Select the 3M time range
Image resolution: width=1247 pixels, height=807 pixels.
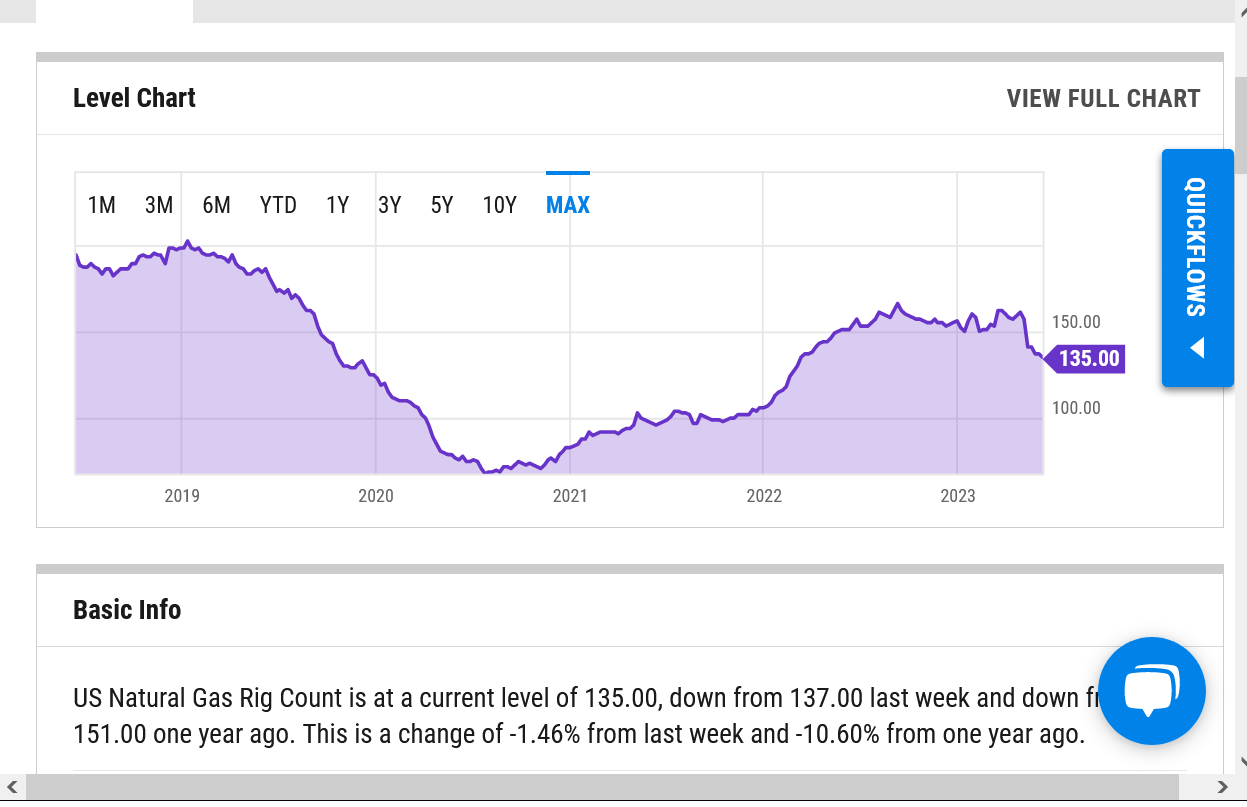pyautogui.click(x=159, y=205)
